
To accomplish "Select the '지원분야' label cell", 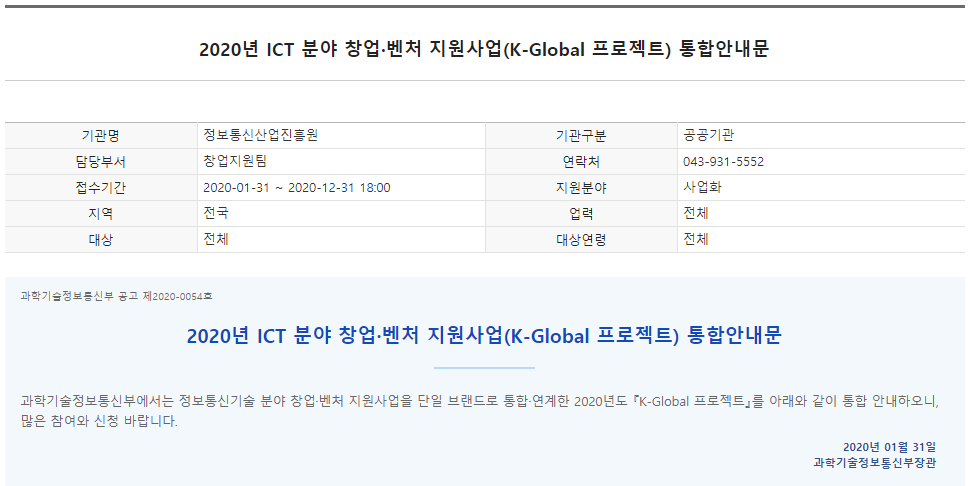I will click(x=581, y=188).
